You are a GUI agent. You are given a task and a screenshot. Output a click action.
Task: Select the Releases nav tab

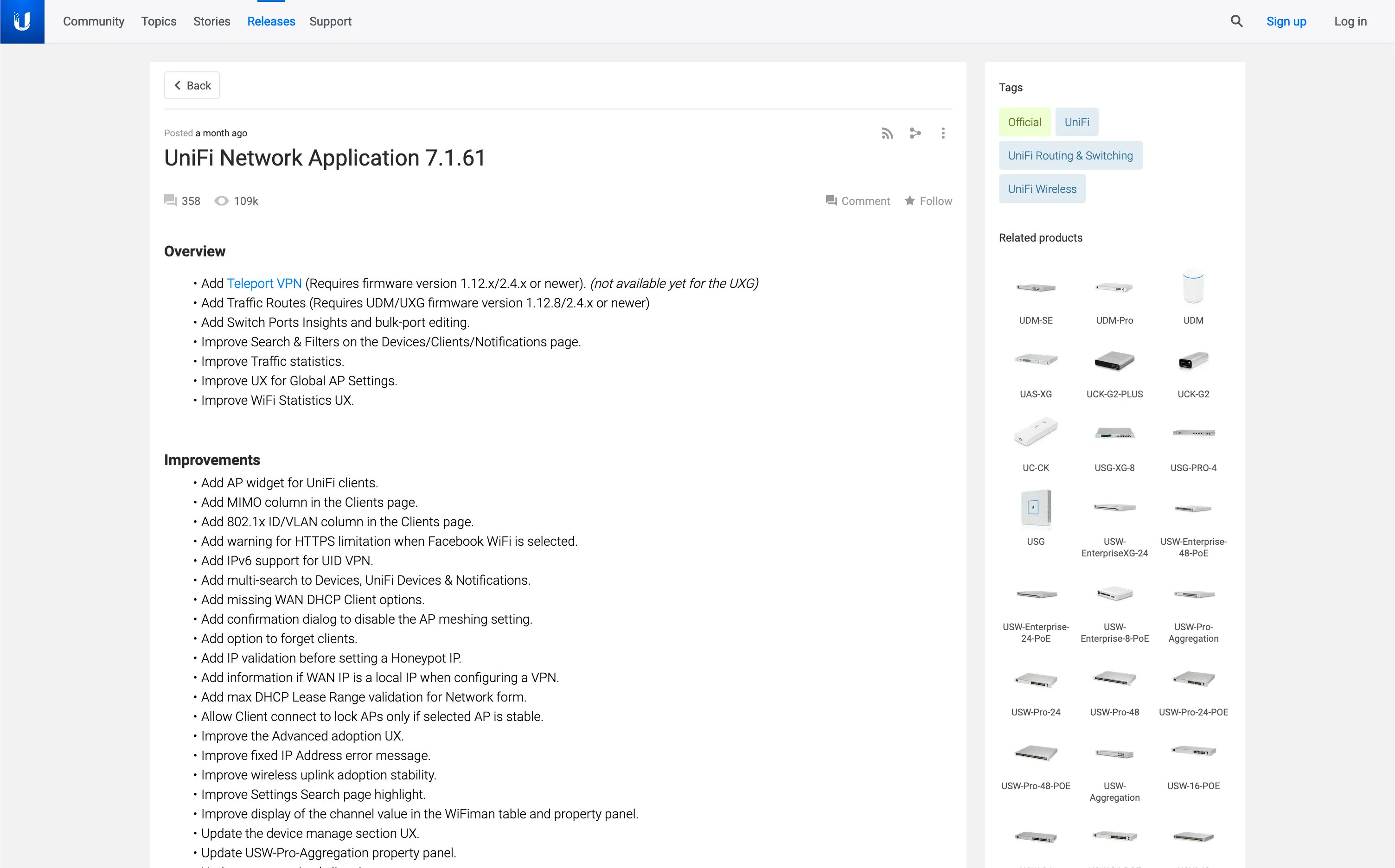click(271, 21)
